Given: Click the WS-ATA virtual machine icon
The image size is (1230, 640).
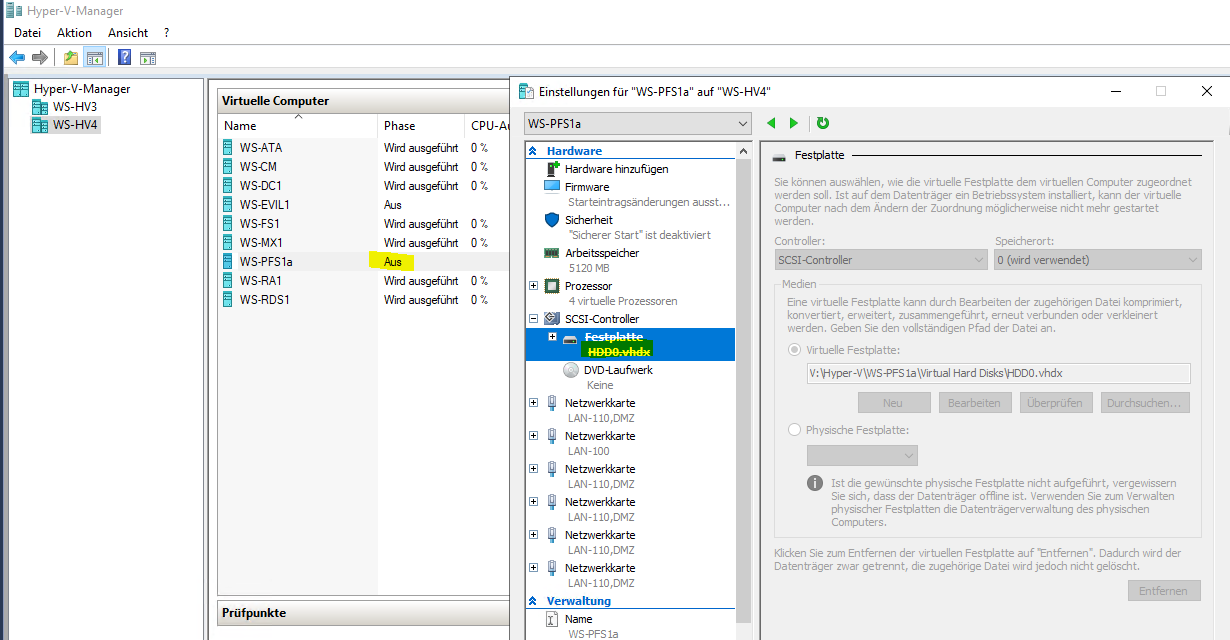Looking at the screenshot, I should point(229,147).
